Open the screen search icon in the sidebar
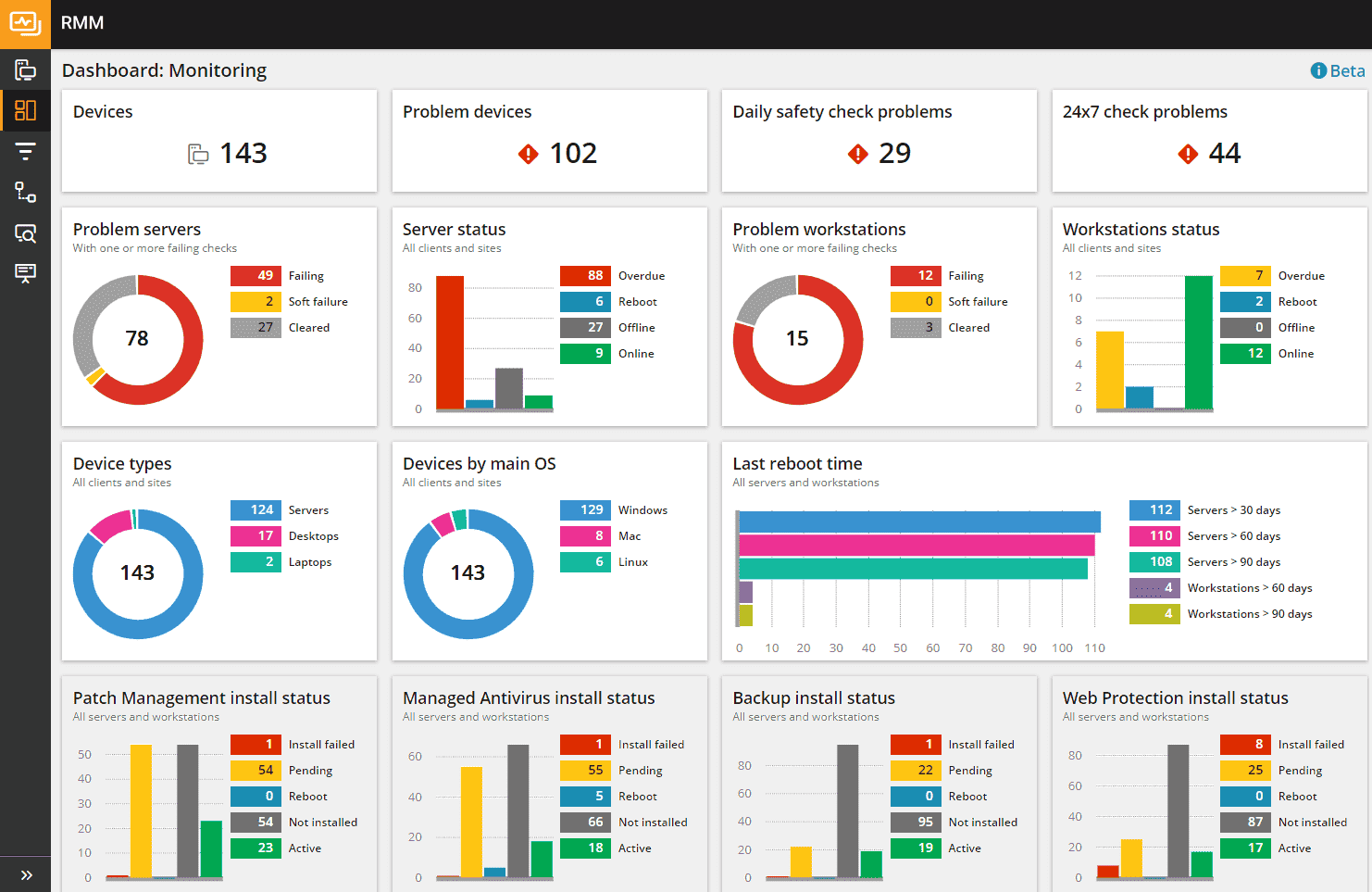Image resolution: width=1372 pixels, height=892 pixels. click(25, 233)
